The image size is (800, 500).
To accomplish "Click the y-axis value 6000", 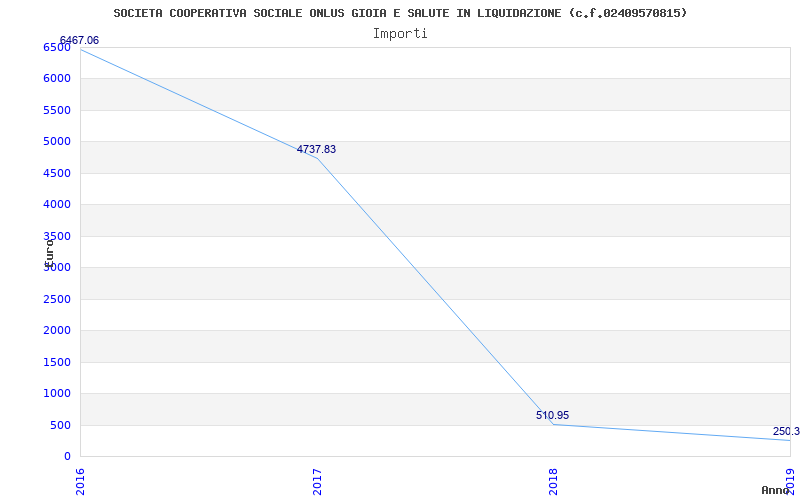I will [x=56, y=79].
